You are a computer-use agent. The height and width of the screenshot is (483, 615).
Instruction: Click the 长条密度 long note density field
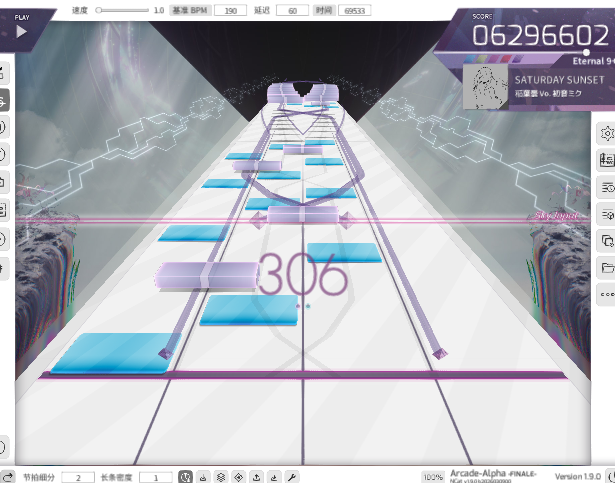point(156,477)
